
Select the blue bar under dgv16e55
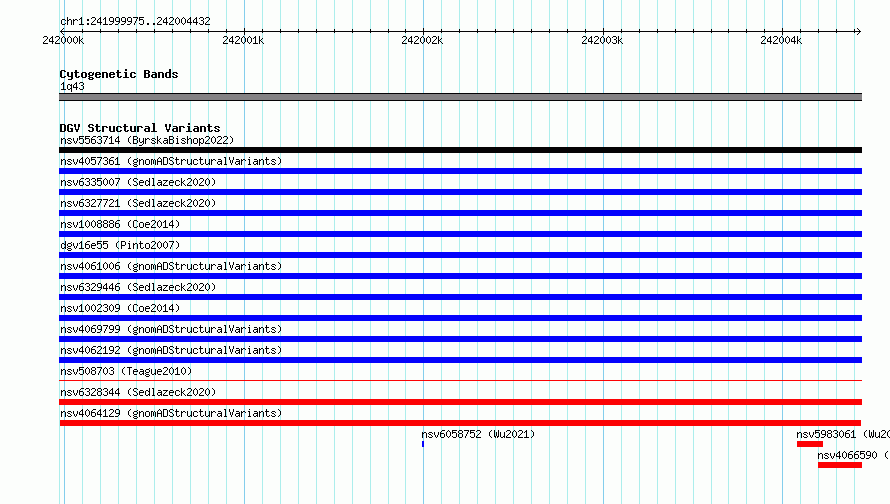tap(460, 255)
